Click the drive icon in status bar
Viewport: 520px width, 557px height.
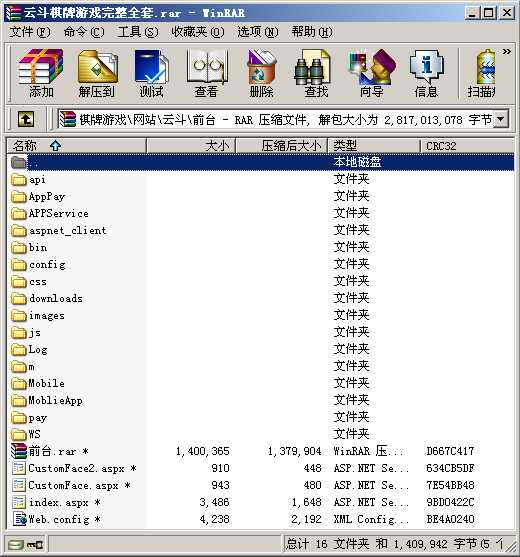[x=16, y=544]
